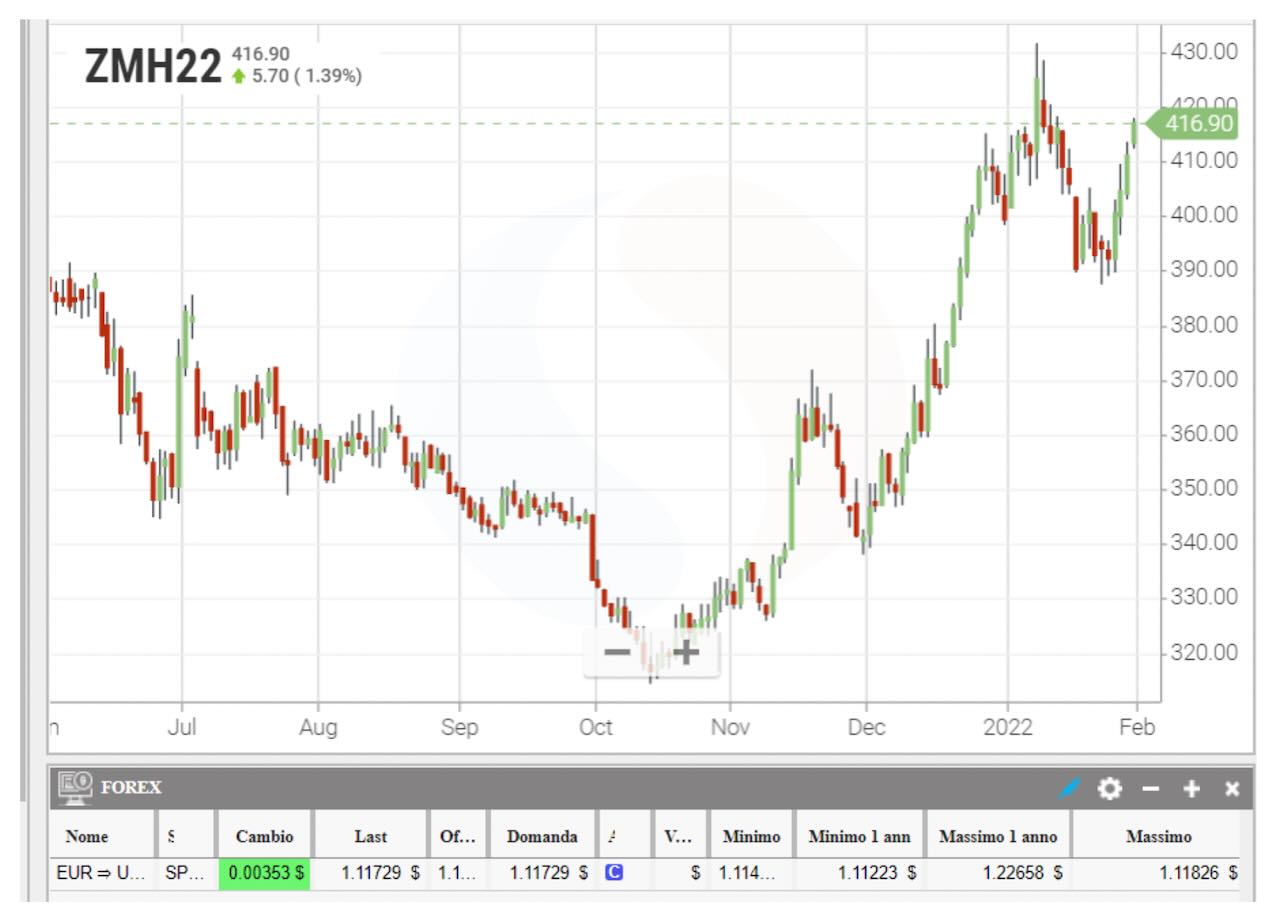Click the ZMH22 symbol title

tap(153, 67)
